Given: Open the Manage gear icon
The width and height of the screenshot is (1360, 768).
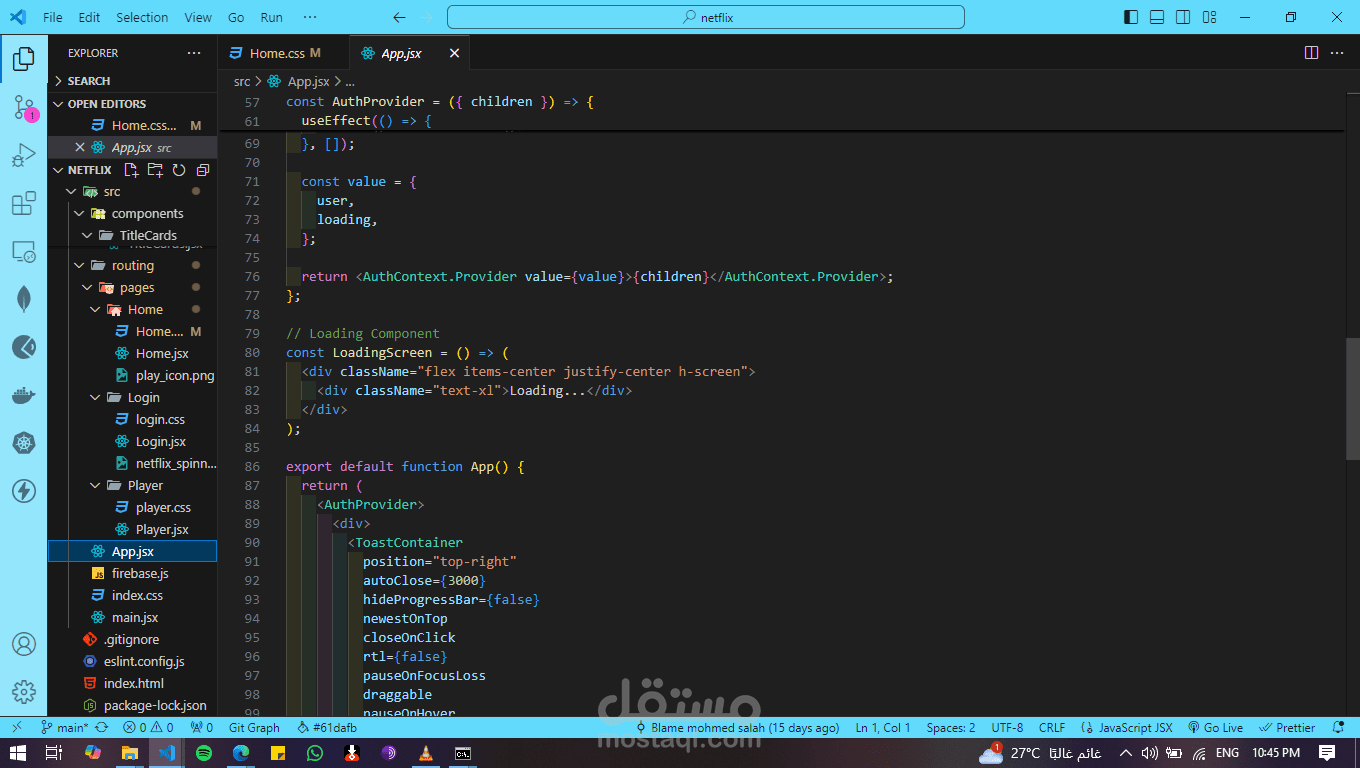Looking at the screenshot, I should pyautogui.click(x=24, y=692).
